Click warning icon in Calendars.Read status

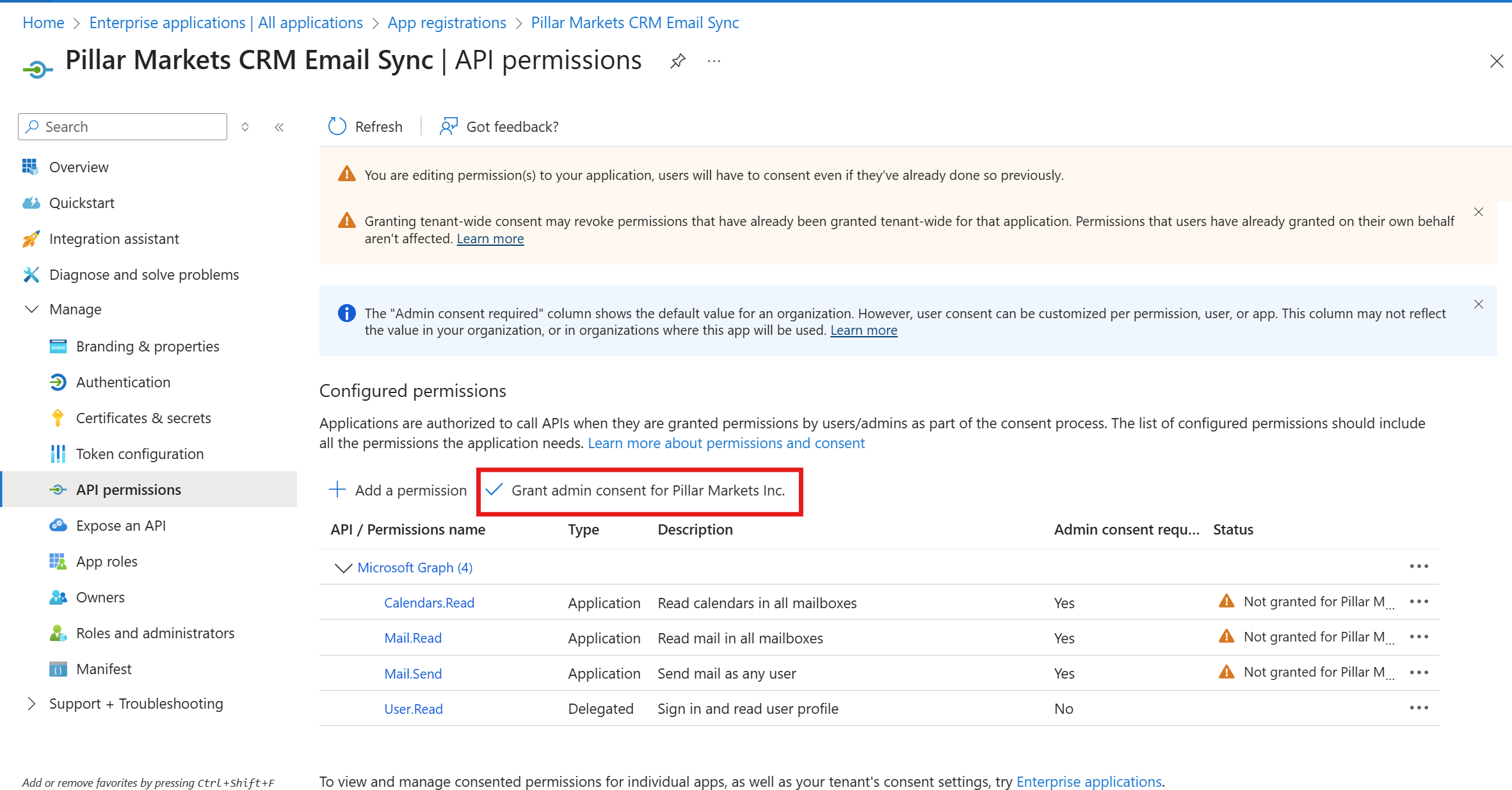click(1226, 601)
